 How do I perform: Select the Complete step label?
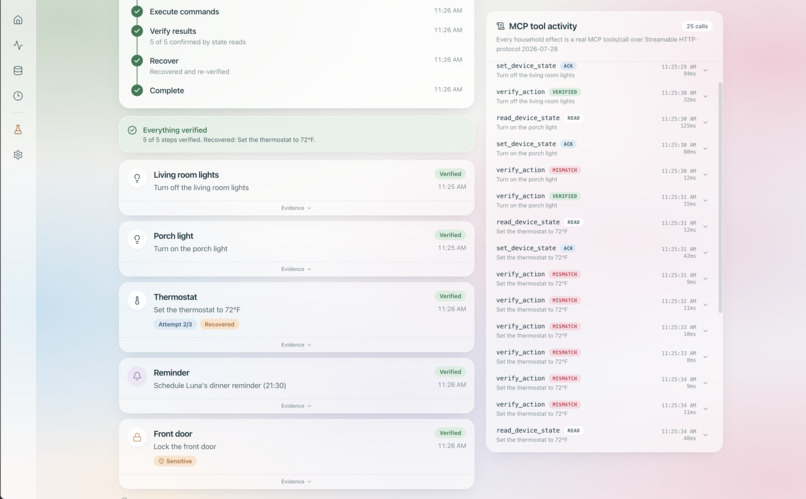tap(167, 90)
